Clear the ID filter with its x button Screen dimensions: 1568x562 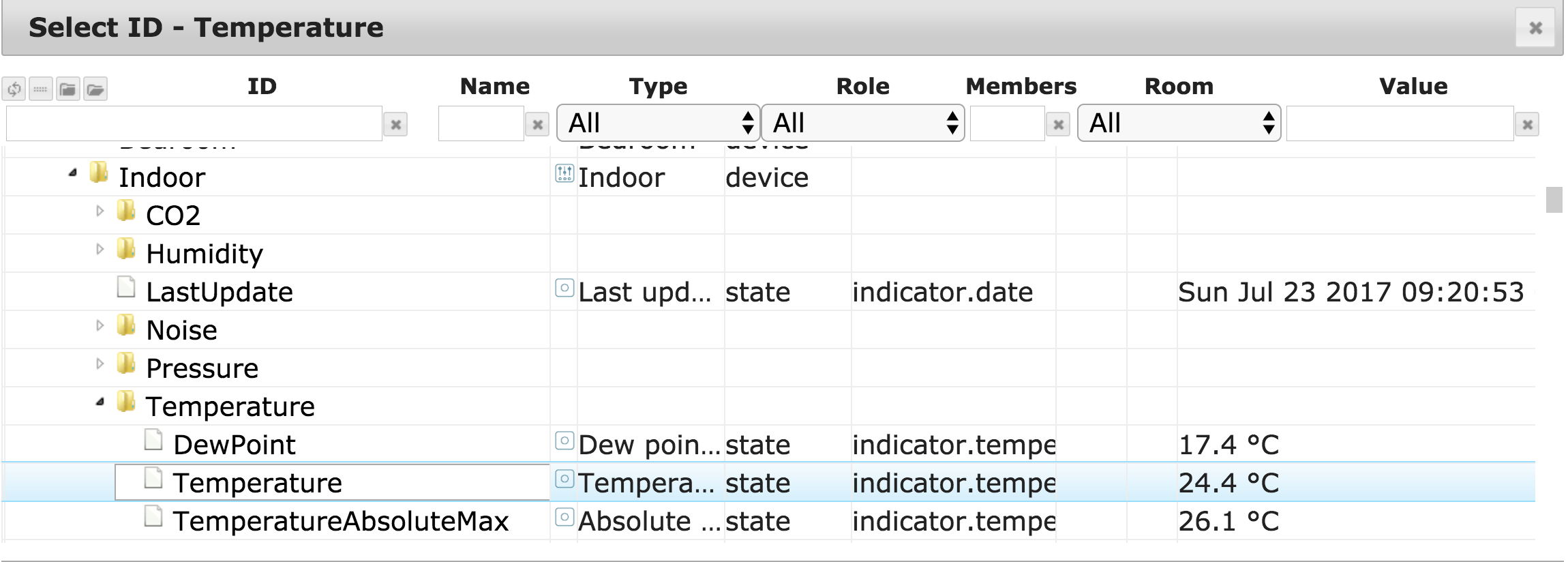tap(395, 124)
